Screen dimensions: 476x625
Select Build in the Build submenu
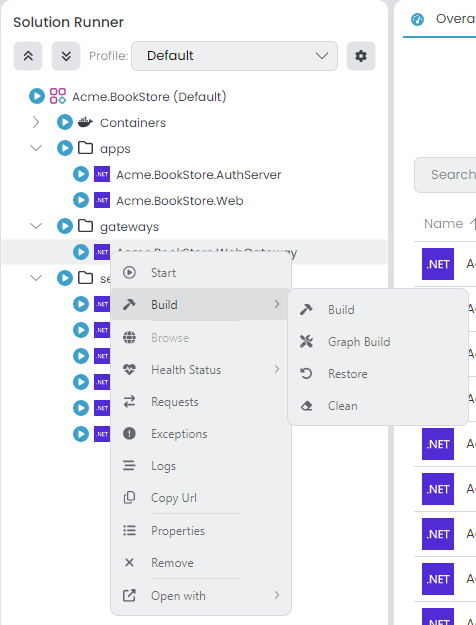pos(378,310)
